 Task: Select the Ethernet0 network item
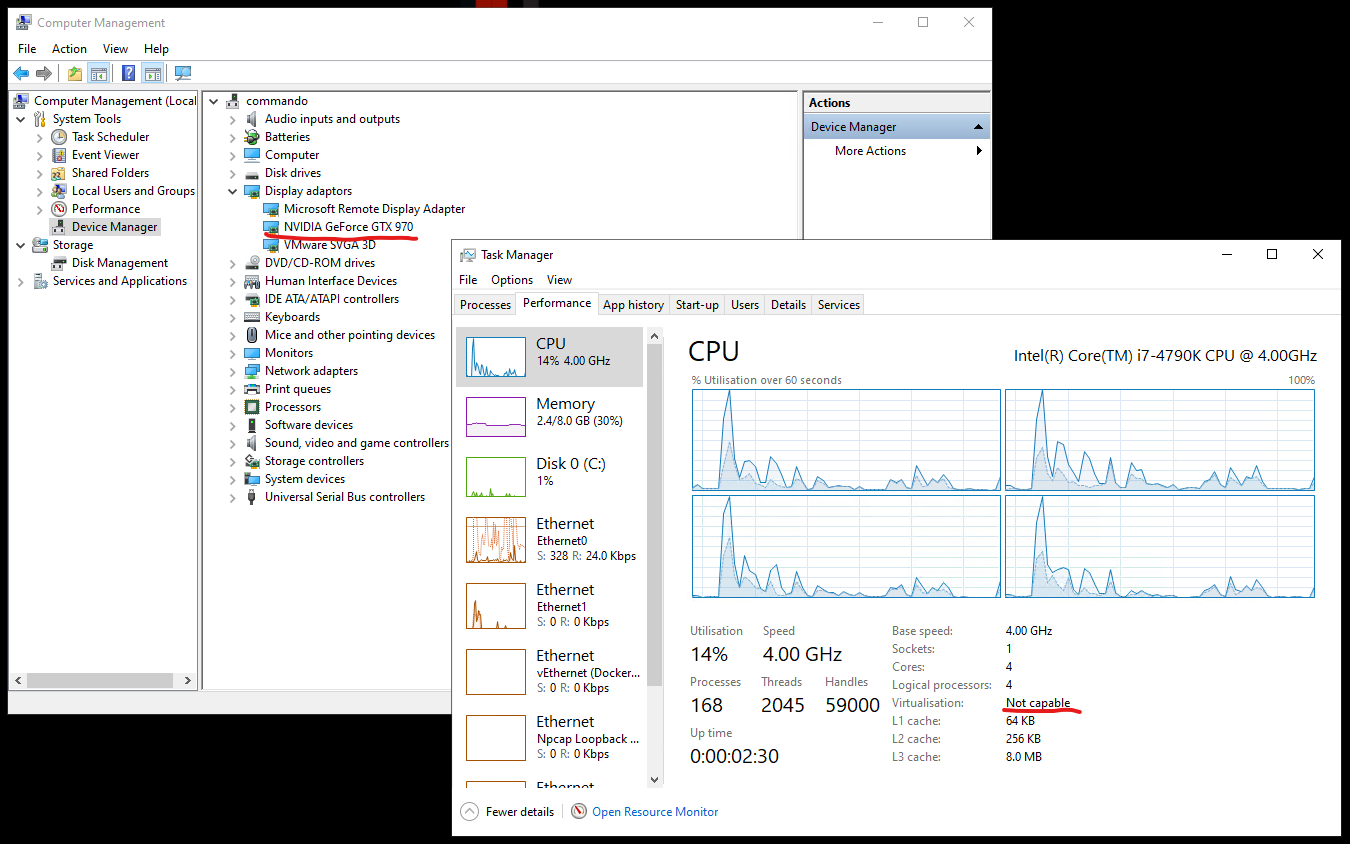(551, 540)
